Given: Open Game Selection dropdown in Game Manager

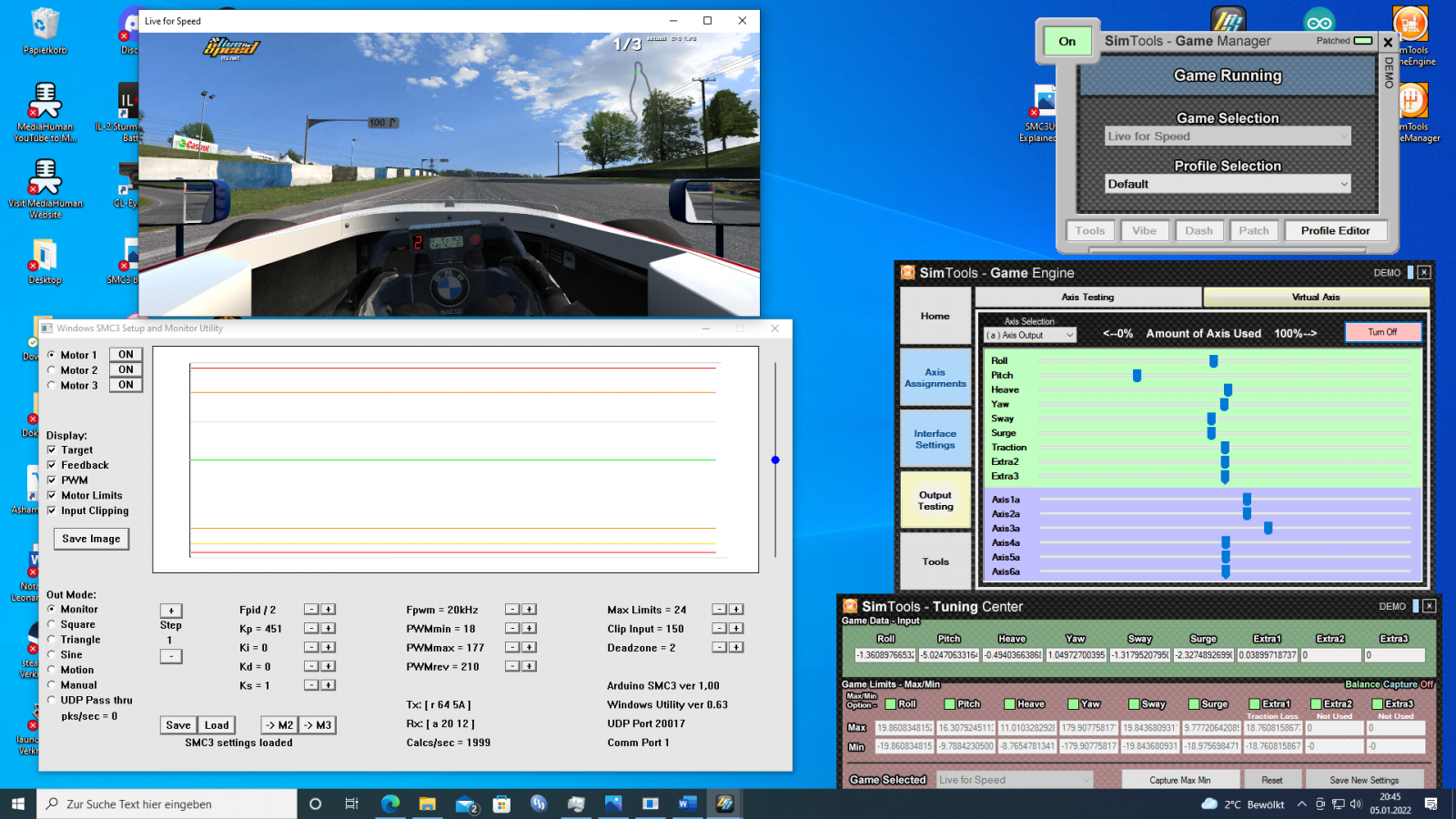Looking at the screenshot, I should pyautogui.click(x=1228, y=136).
